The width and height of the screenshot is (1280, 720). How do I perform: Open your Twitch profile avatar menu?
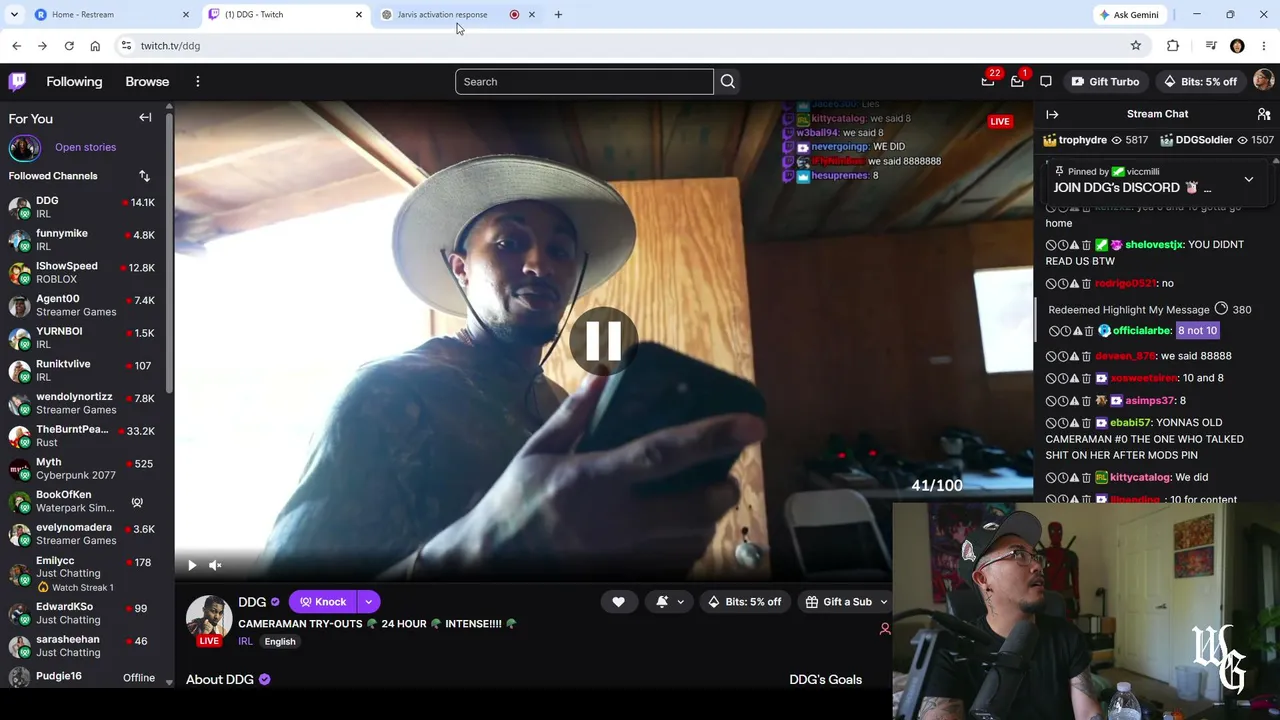coord(1263,81)
